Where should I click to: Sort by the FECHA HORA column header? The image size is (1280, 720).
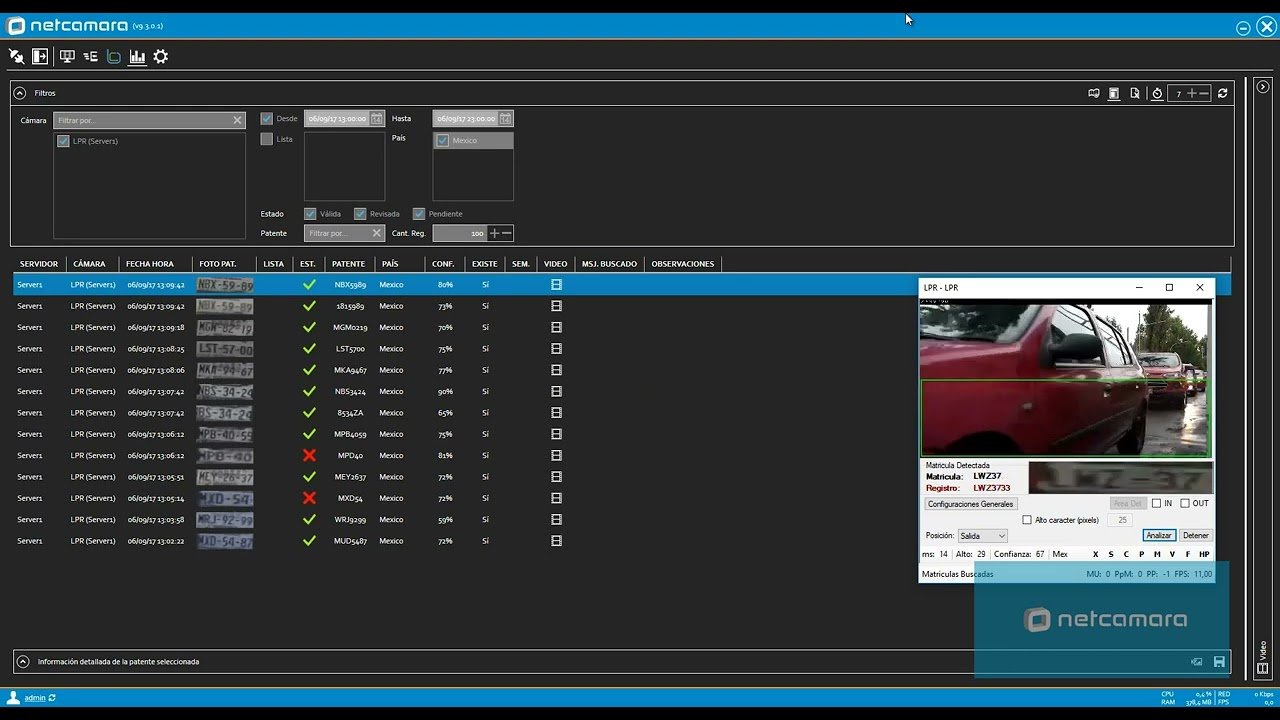(150, 264)
